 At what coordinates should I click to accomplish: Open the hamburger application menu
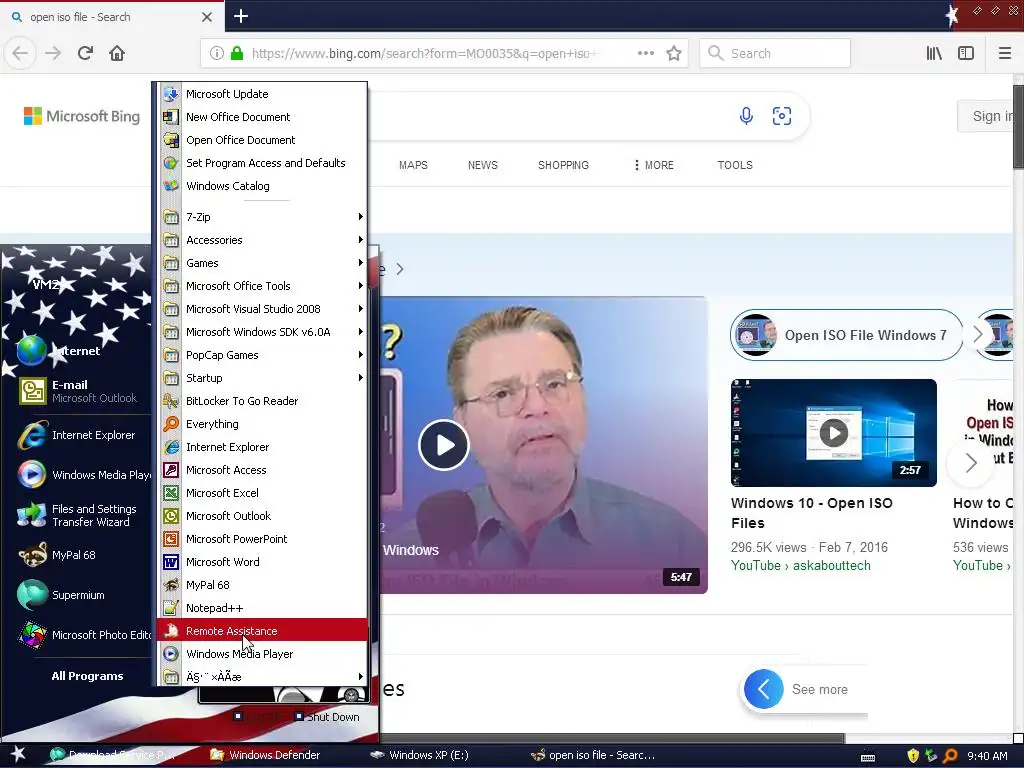pos(1004,54)
